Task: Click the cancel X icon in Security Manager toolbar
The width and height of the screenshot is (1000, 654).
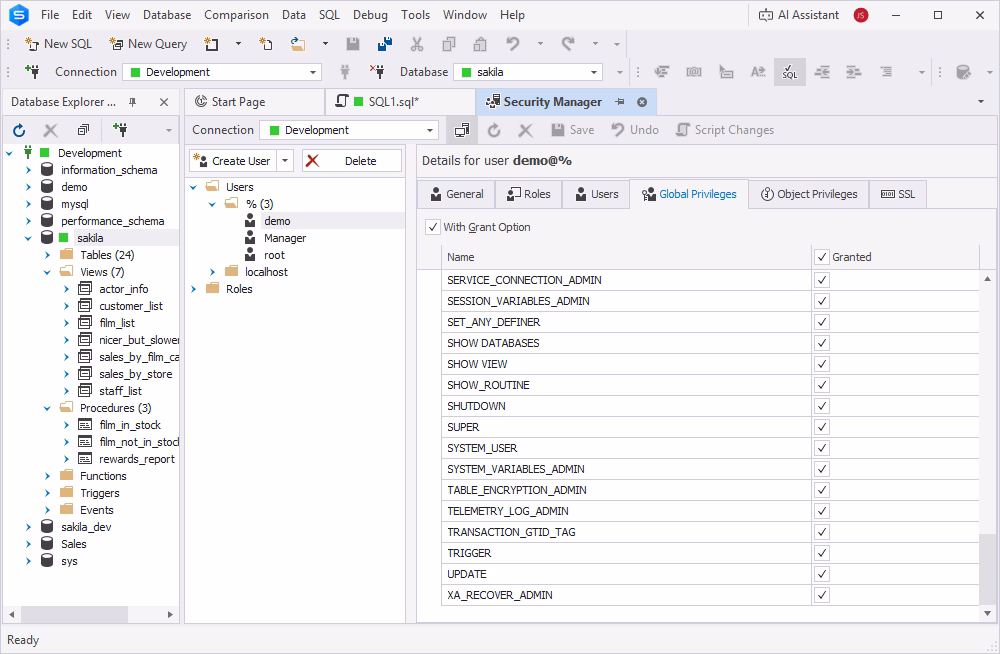Action: pyautogui.click(x=526, y=130)
